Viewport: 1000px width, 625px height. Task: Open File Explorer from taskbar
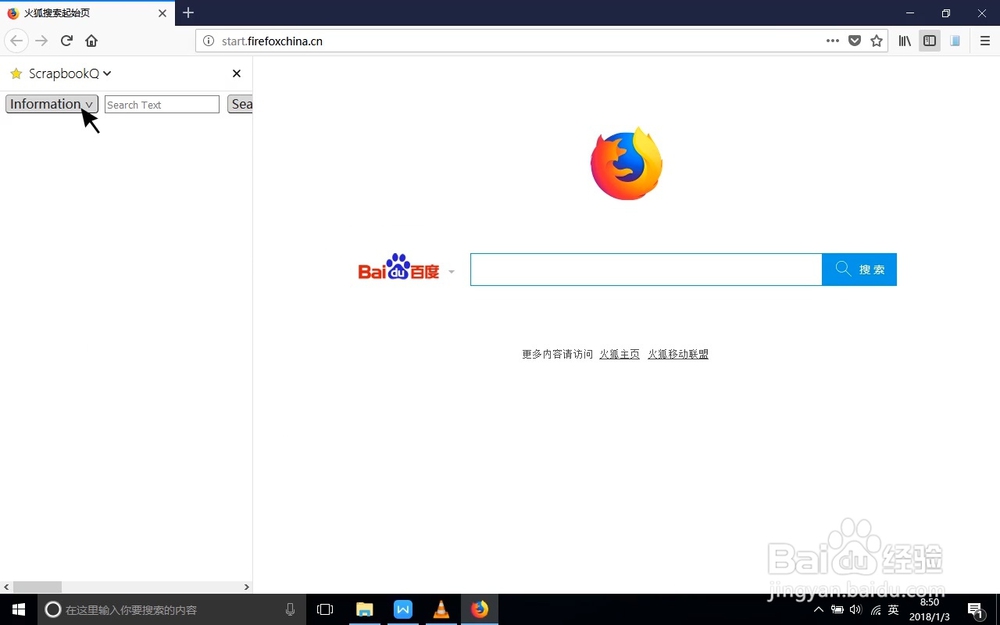[364, 610]
